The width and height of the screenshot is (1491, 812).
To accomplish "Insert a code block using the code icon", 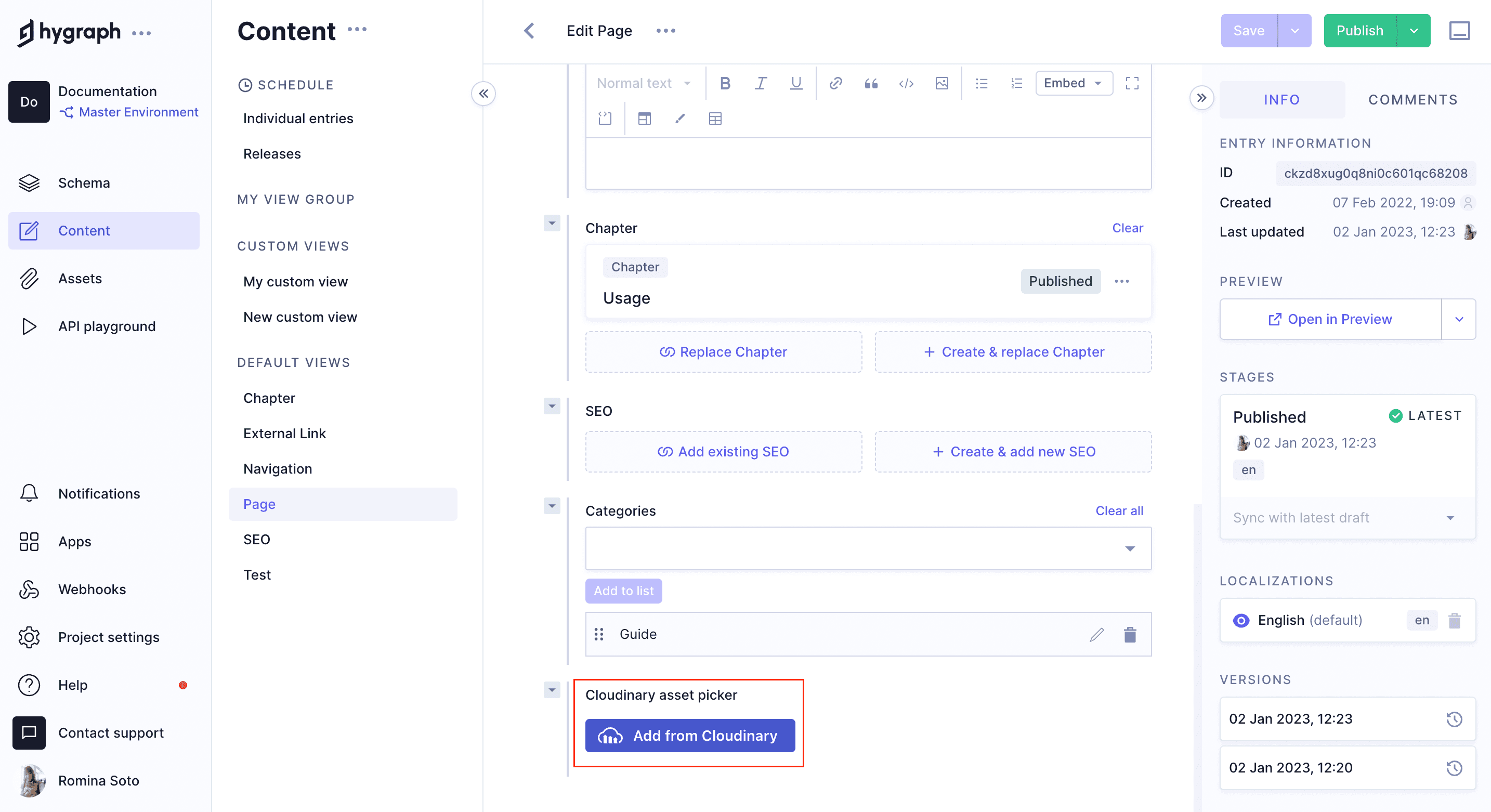I will click(906, 83).
